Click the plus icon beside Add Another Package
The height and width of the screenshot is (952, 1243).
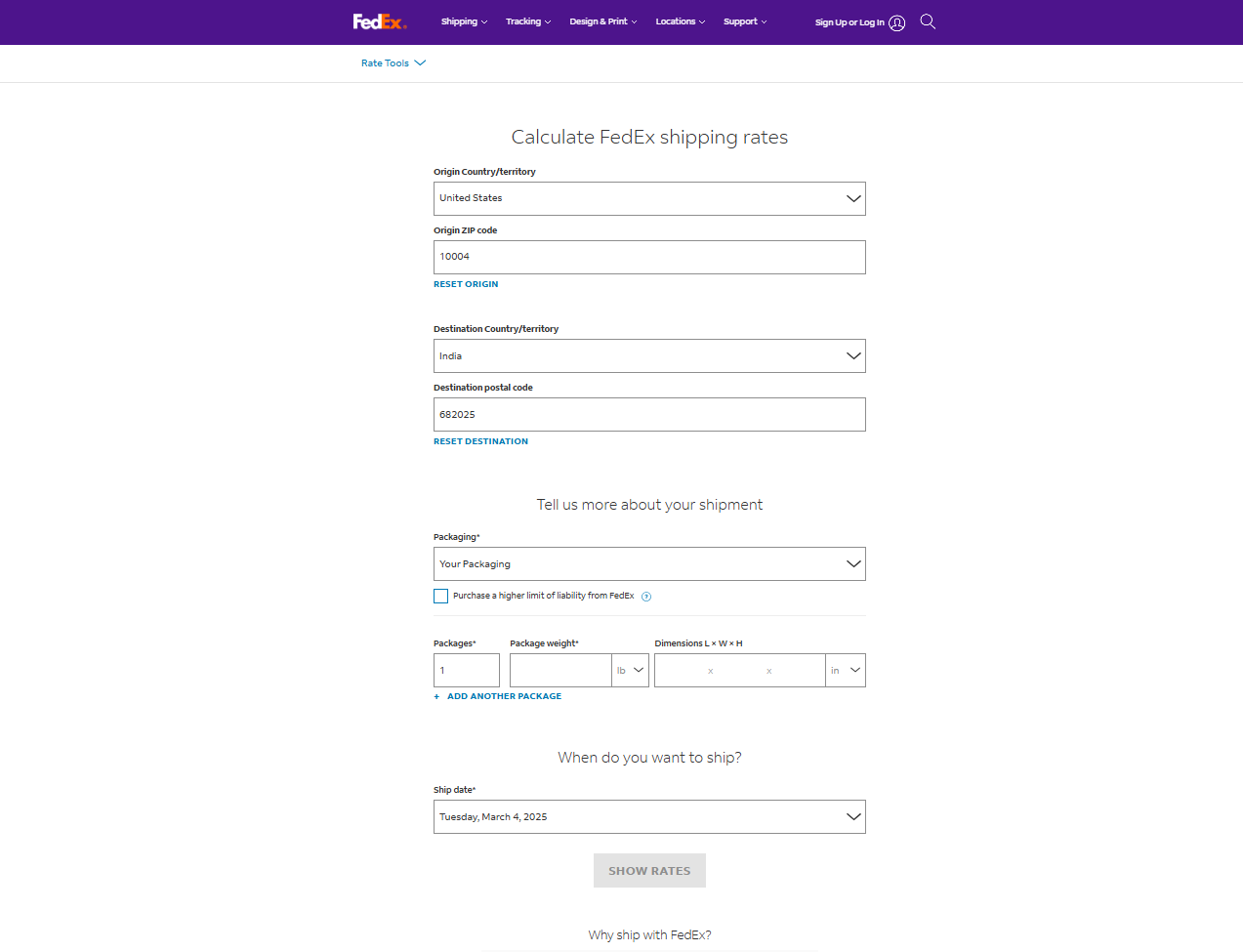436,696
